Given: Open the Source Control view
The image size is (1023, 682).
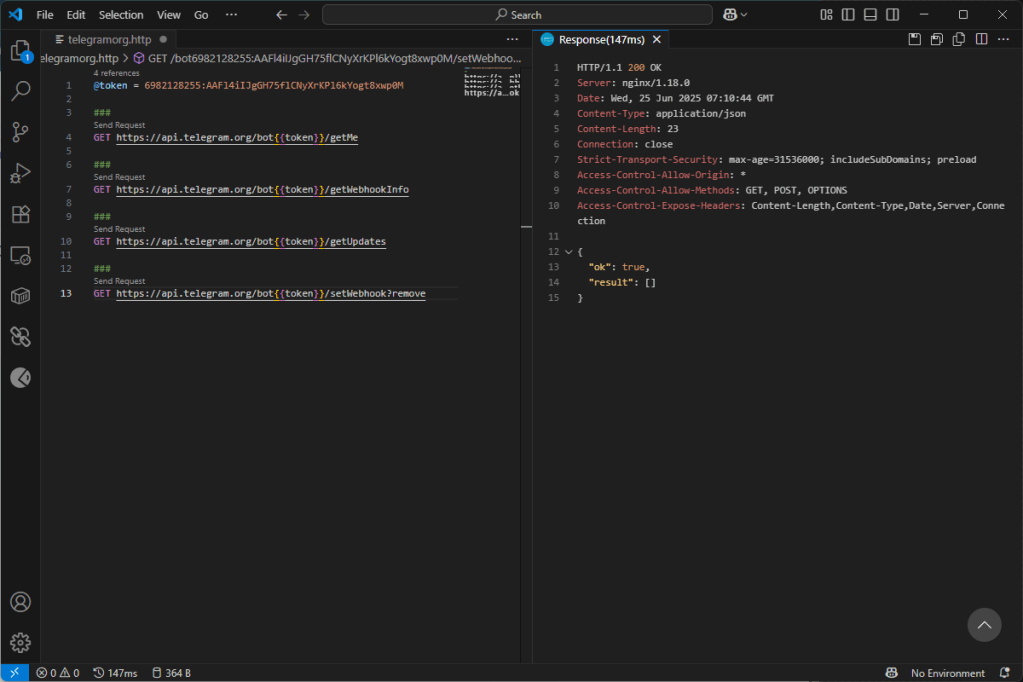Looking at the screenshot, I should point(20,132).
